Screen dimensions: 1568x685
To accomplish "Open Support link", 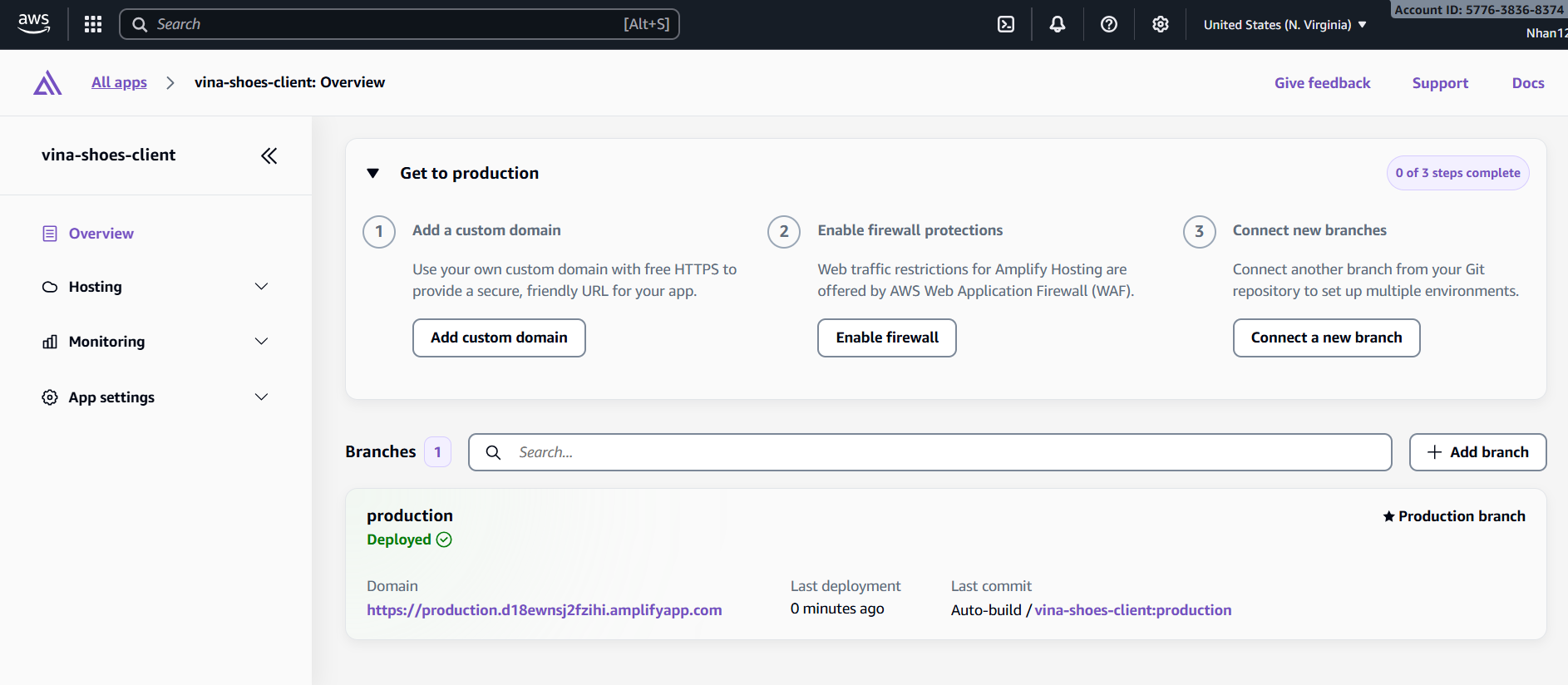I will (1440, 83).
